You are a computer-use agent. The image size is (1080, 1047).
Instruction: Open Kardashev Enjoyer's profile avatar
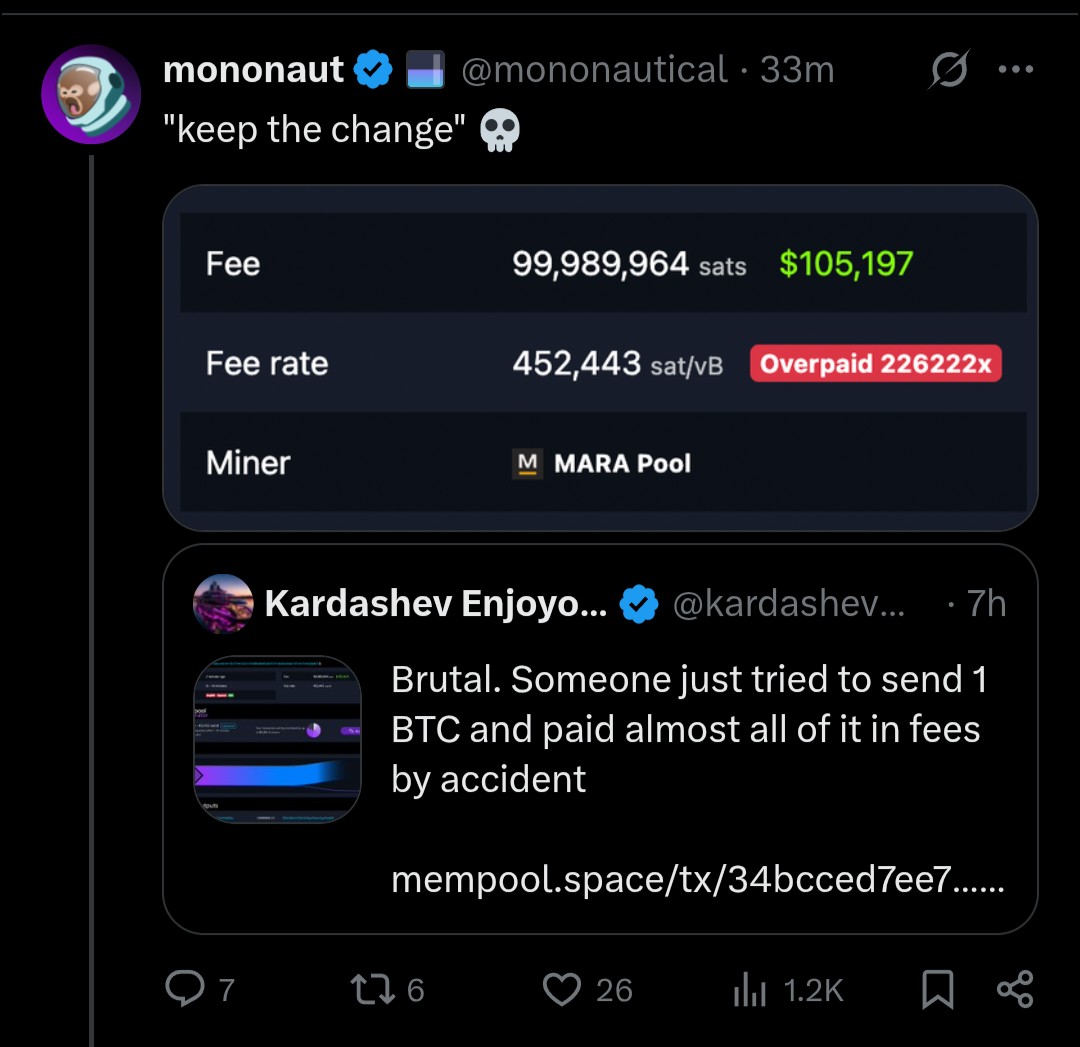(223, 604)
